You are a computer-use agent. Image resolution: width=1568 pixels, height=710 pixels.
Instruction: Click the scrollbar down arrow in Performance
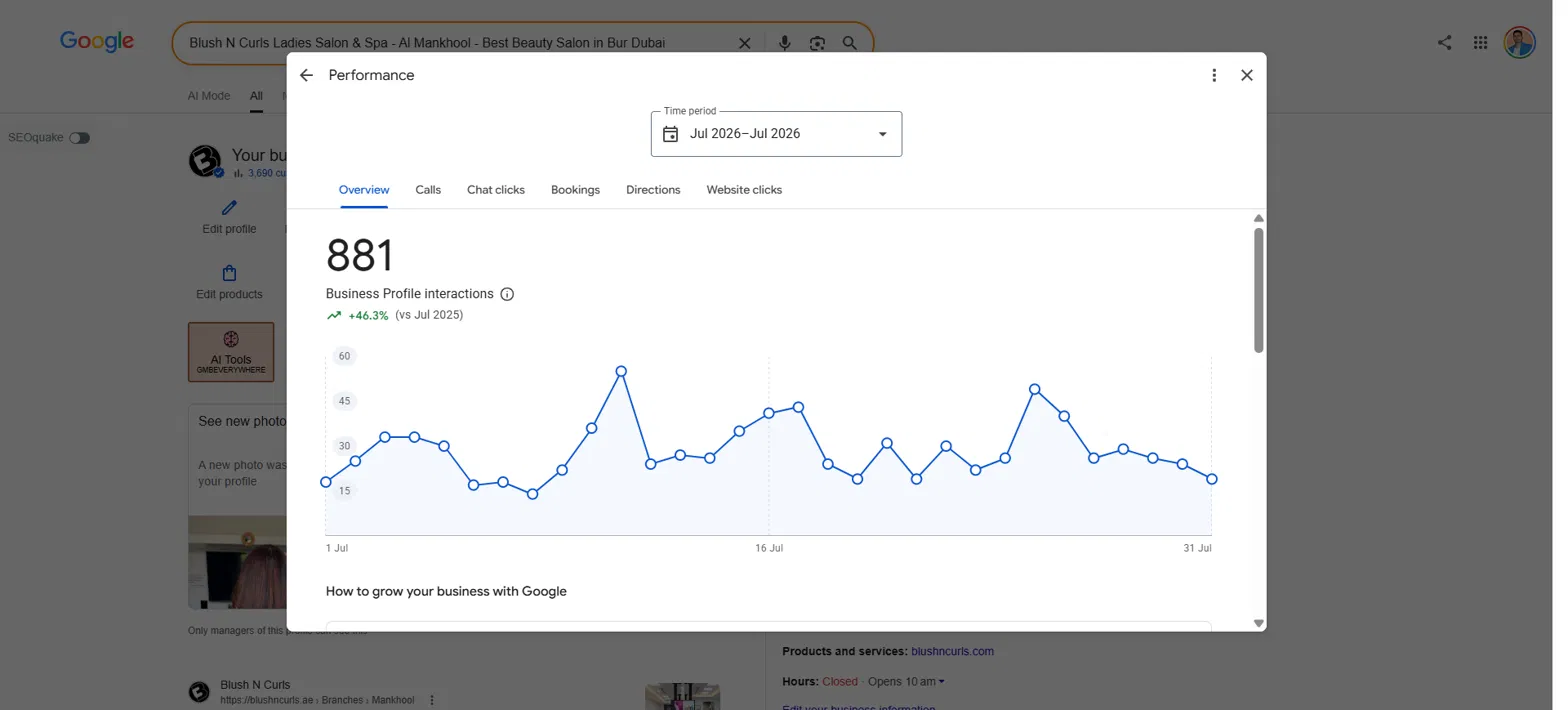tap(1259, 623)
